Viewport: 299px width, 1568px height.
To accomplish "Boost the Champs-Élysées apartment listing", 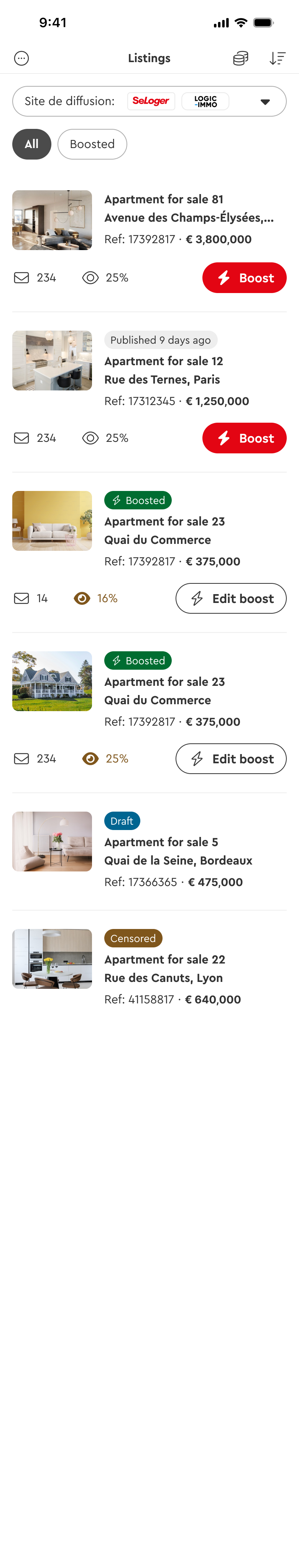I will (244, 278).
